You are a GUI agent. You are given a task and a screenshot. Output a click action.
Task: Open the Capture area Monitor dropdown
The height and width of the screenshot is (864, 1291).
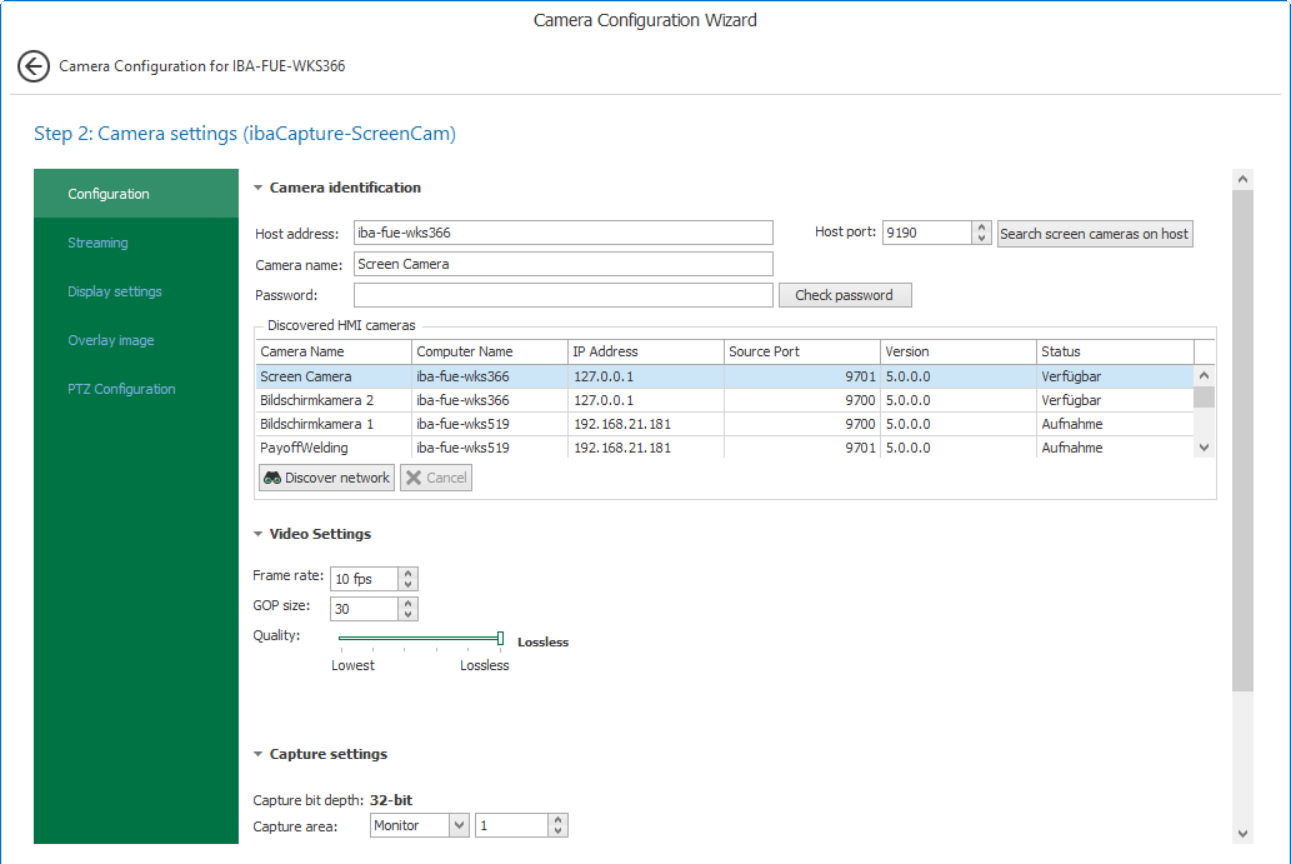click(459, 826)
